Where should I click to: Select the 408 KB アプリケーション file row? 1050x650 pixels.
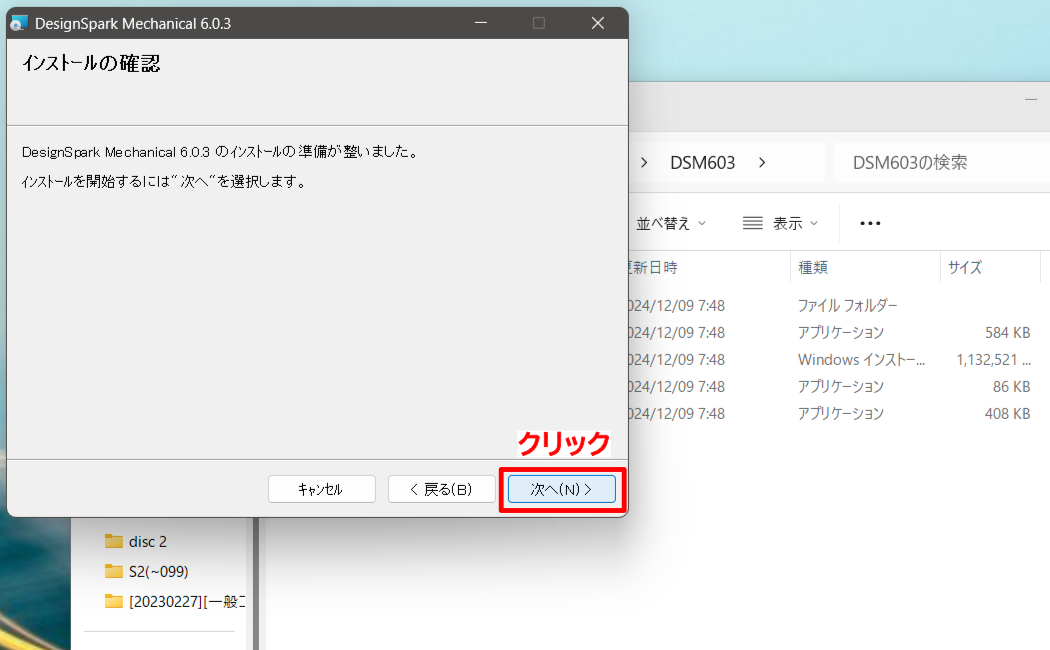[834, 414]
